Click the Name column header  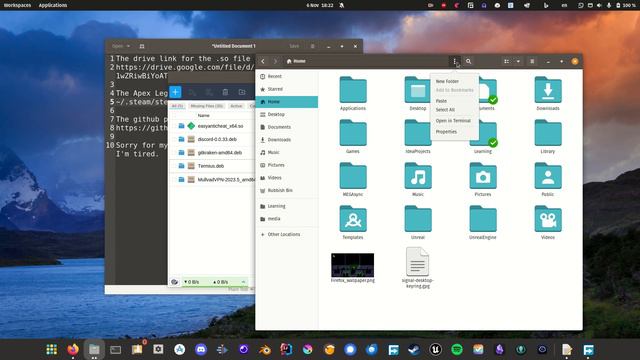coord(204,116)
